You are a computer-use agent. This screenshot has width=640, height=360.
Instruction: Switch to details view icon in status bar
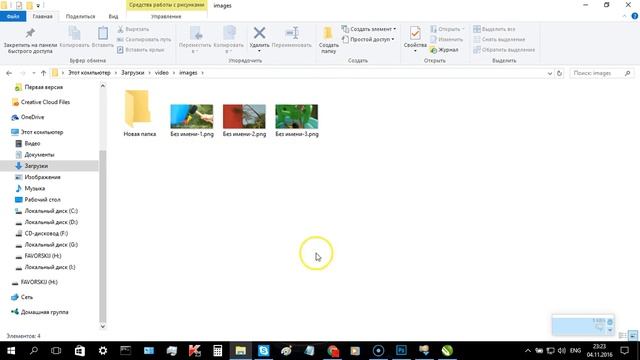[622, 336]
